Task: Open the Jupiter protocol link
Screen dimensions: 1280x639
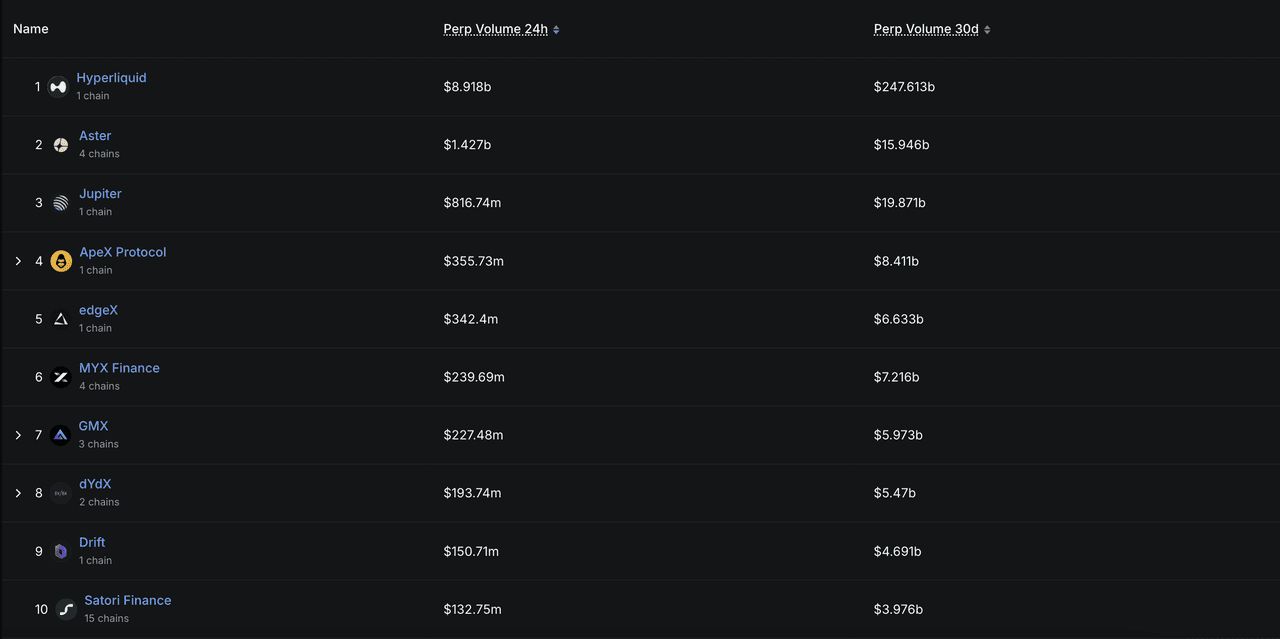Action: [x=100, y=194]
